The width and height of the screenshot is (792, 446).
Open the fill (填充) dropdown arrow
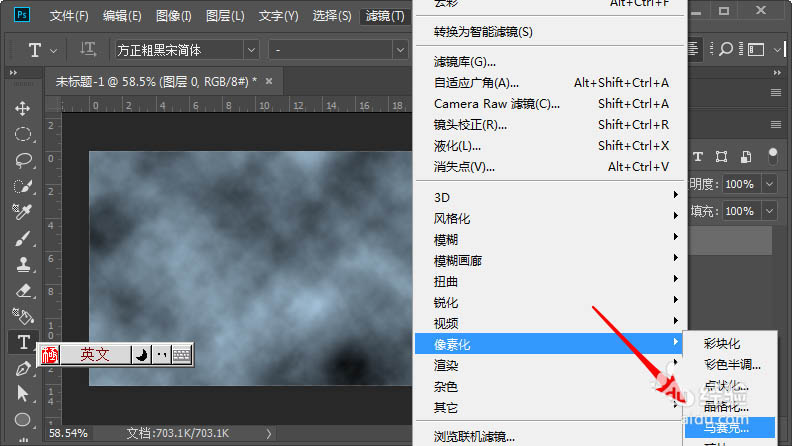click(769, 211)
